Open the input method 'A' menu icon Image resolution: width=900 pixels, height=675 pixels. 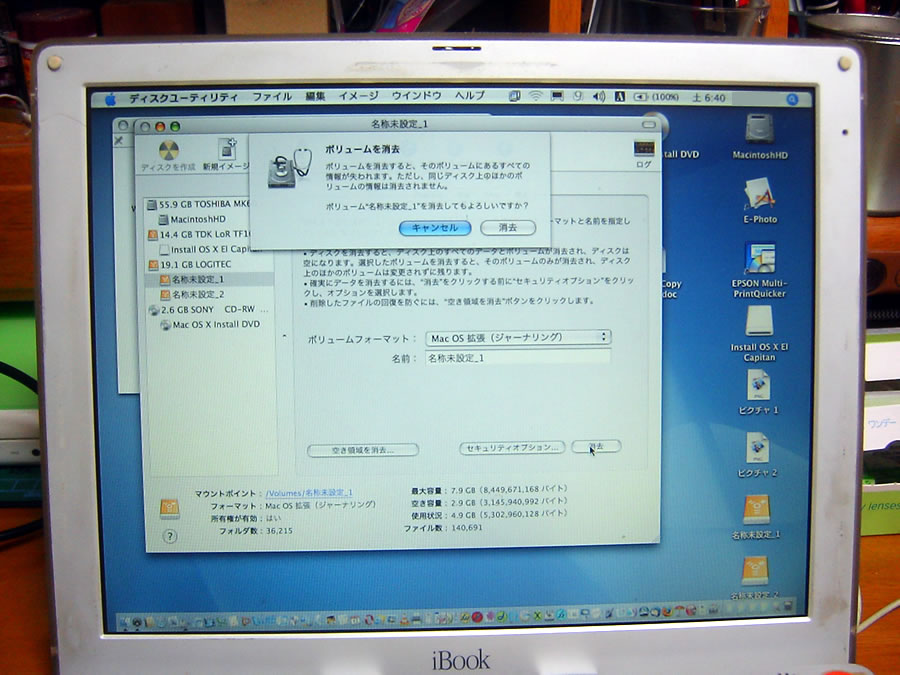click(619, 96)
